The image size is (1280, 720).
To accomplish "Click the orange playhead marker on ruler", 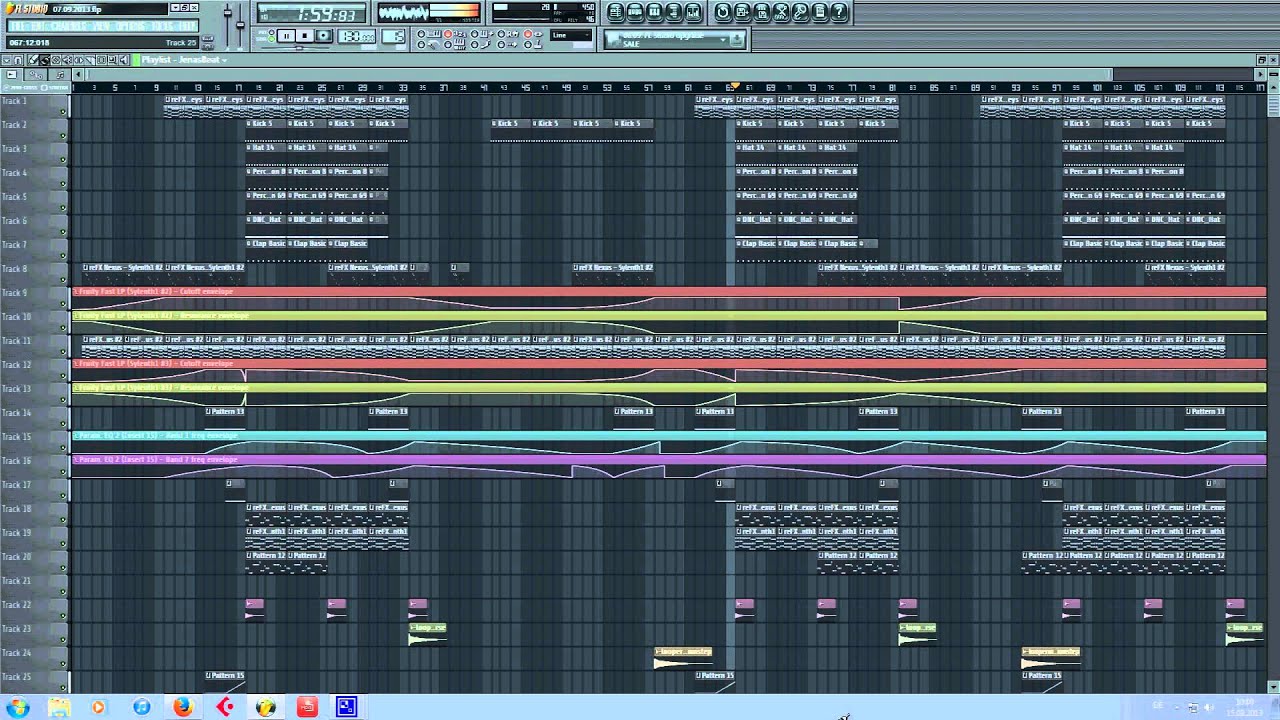I will 733,85.
